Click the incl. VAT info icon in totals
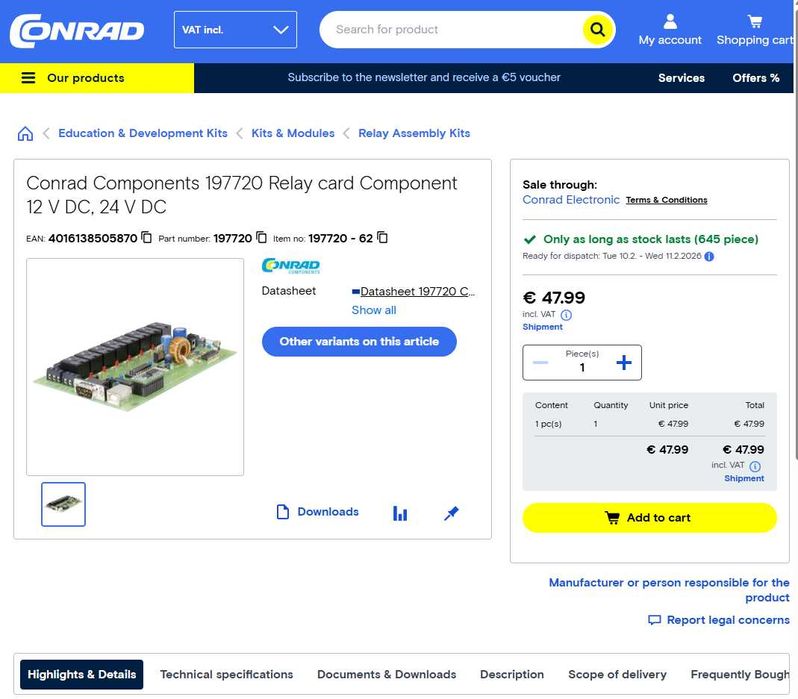The width and height of the screenshot is (798, 699). (x=755, y=466)
